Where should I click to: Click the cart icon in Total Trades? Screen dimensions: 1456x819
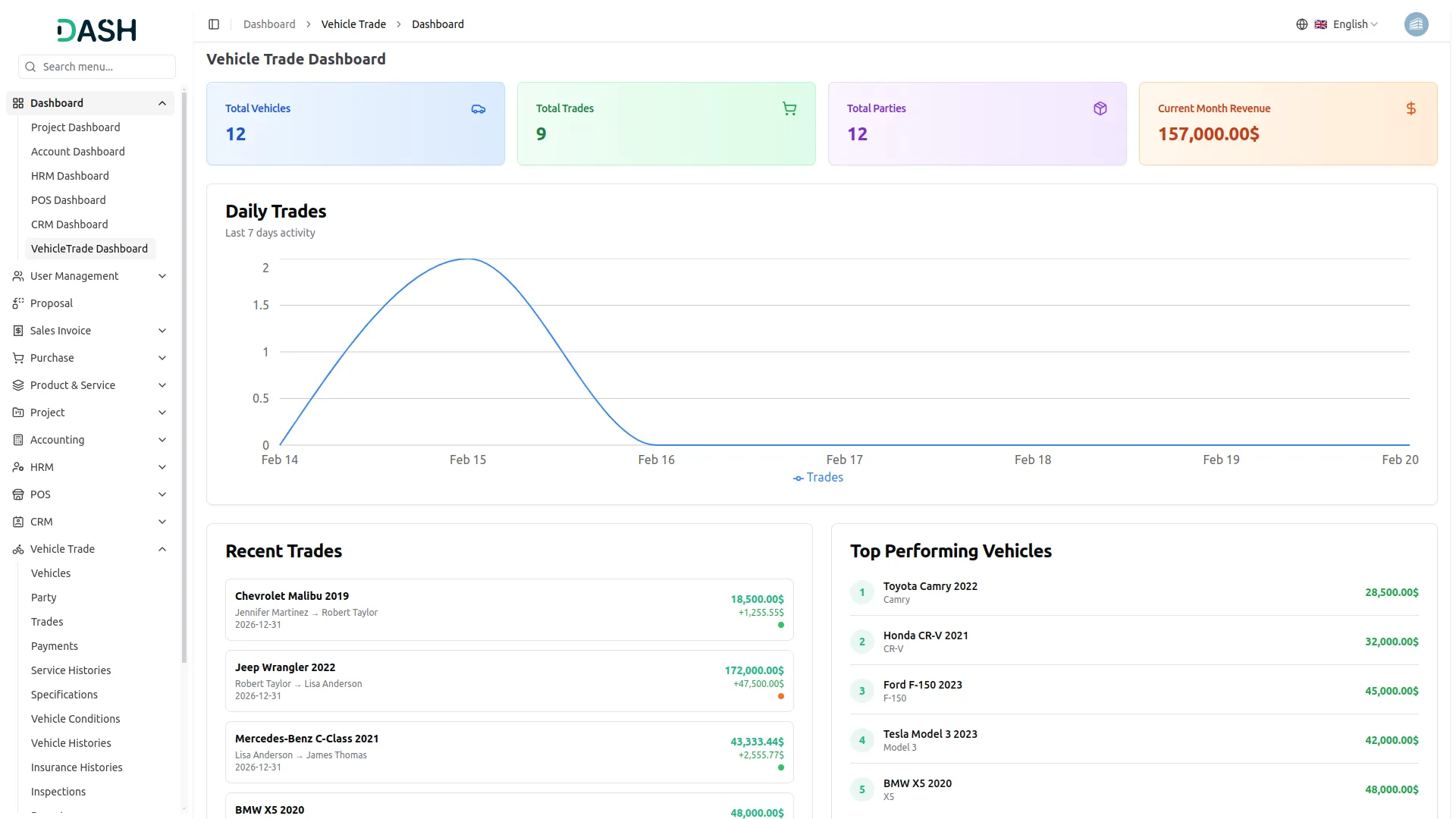(789, 109)
